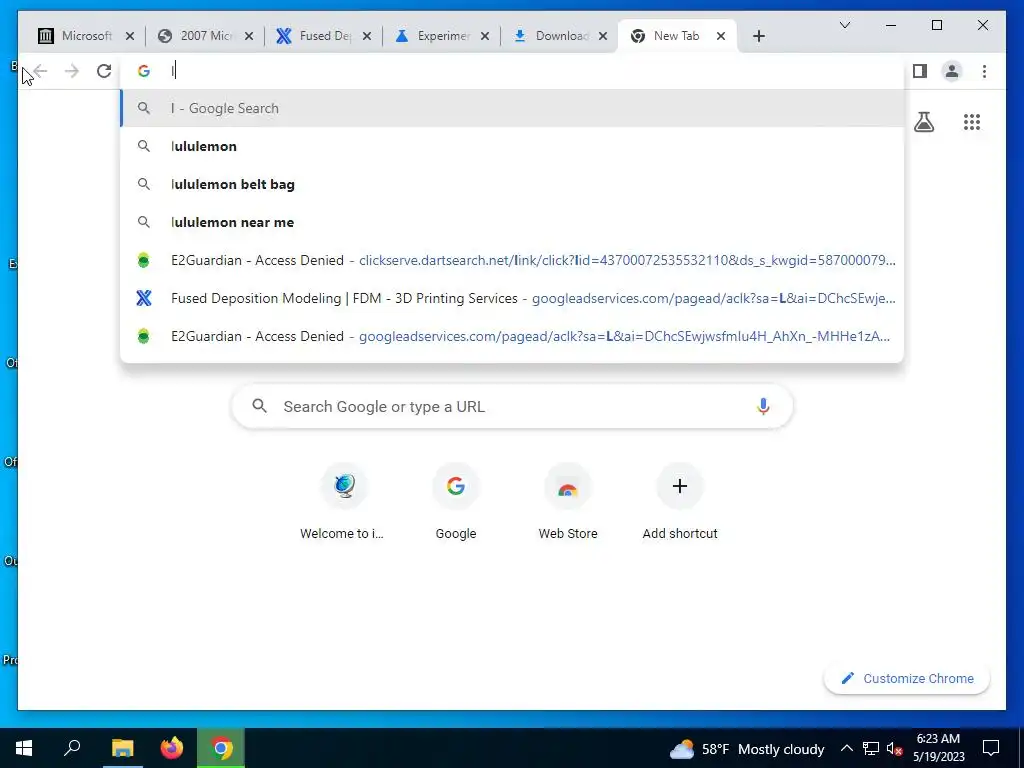Close the Downloads tab
This screenshot has height=768, width=1024.
pos(603,36)
